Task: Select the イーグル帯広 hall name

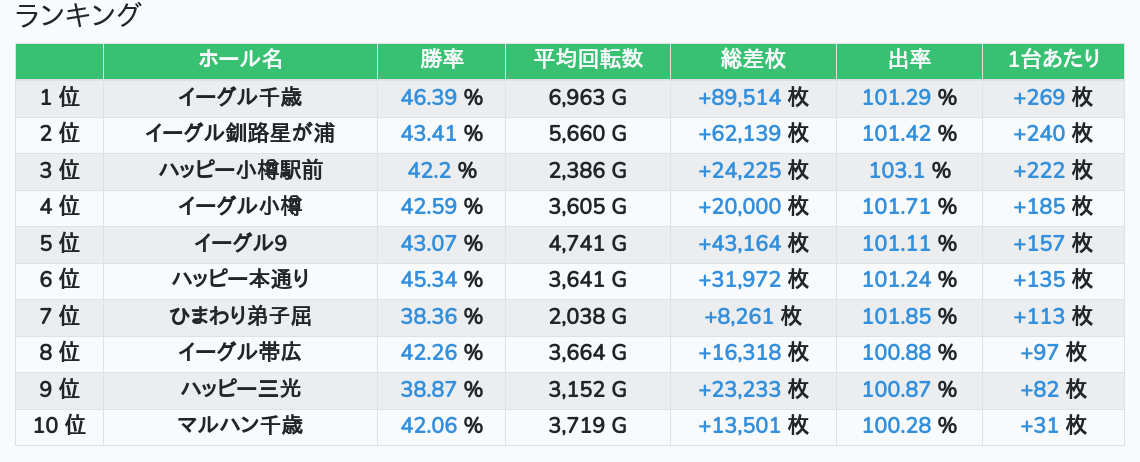Action: click(x=240, y=352)
